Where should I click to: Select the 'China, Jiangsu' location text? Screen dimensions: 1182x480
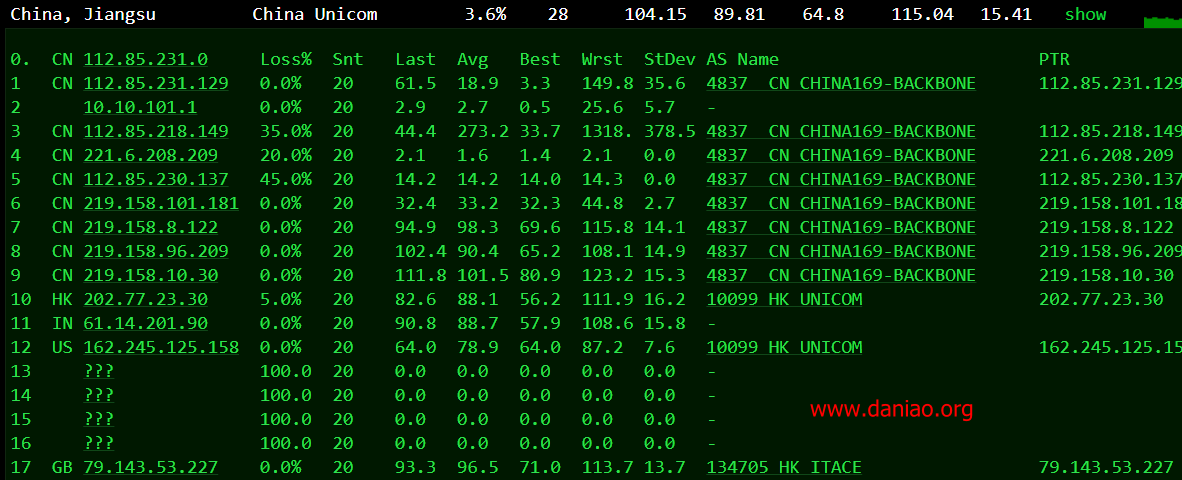tap(83, 14)
